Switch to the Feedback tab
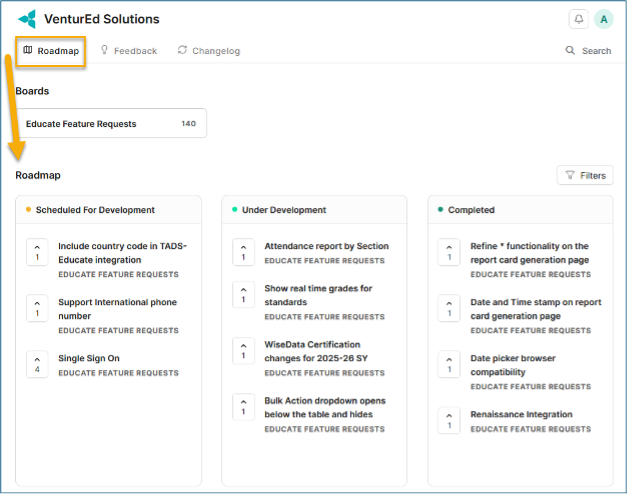The height and width of the screenshot is (494, 628). [x=129, y=51]
